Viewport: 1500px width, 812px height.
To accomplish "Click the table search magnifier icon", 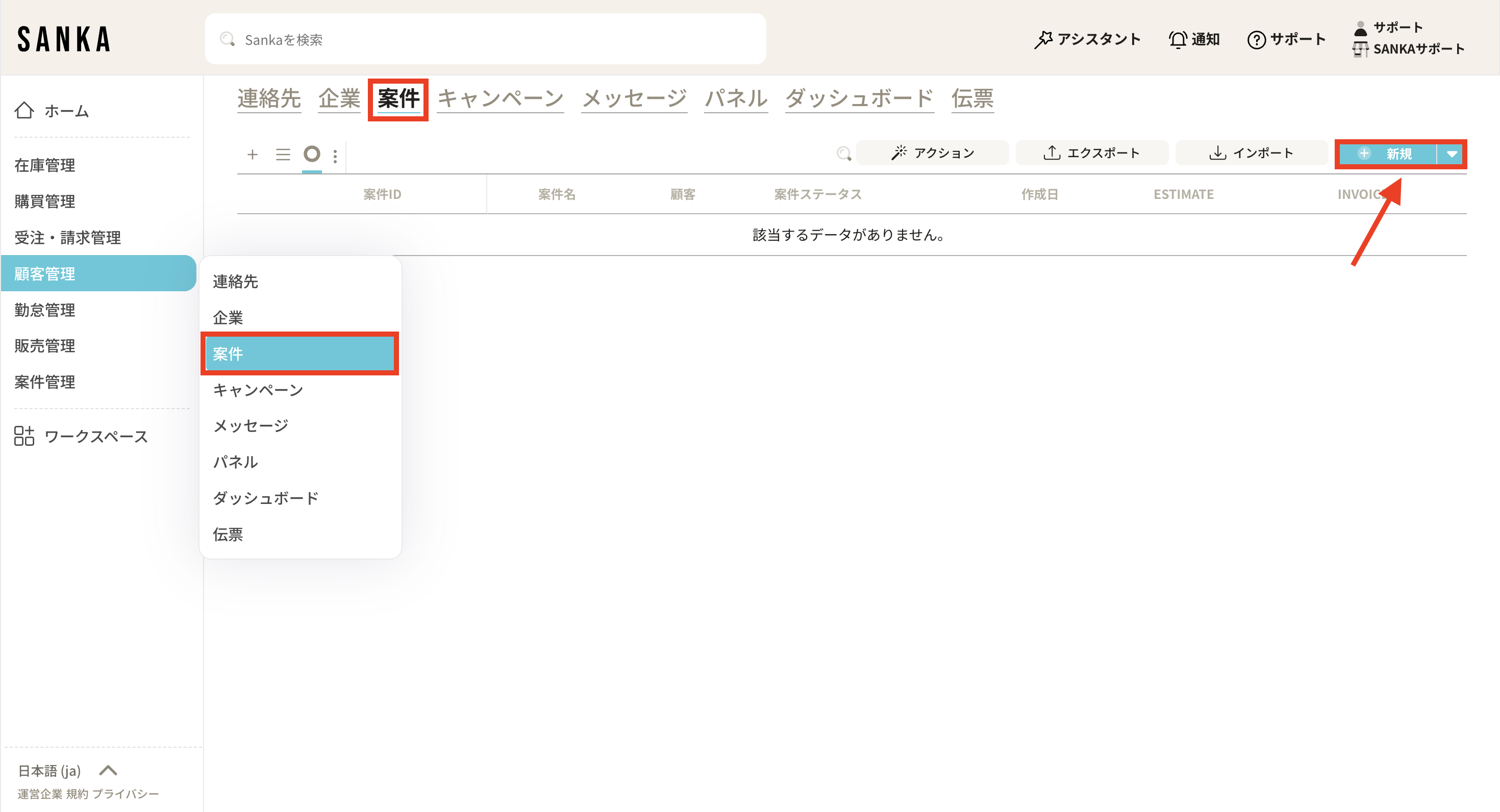I will 844,154.
